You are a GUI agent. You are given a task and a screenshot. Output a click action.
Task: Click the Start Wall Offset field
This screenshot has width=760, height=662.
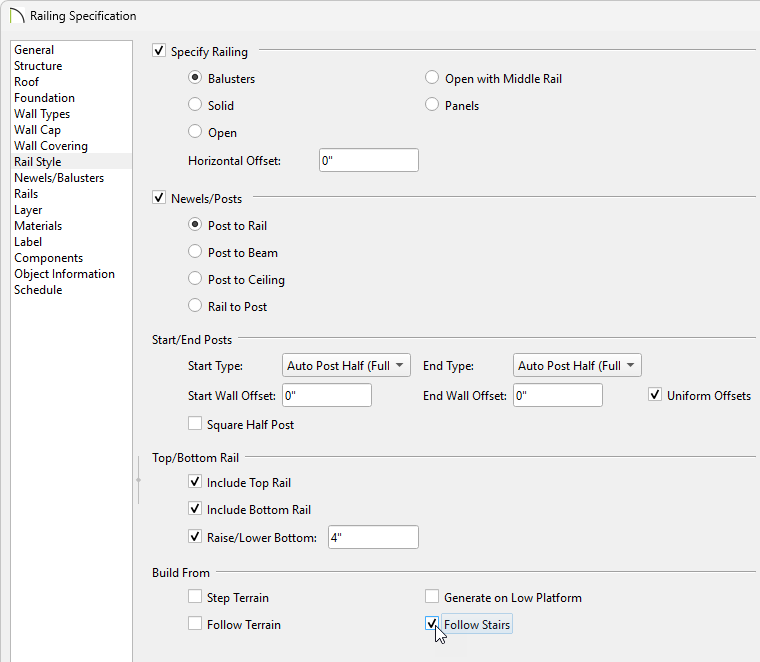tap(327, 395)
